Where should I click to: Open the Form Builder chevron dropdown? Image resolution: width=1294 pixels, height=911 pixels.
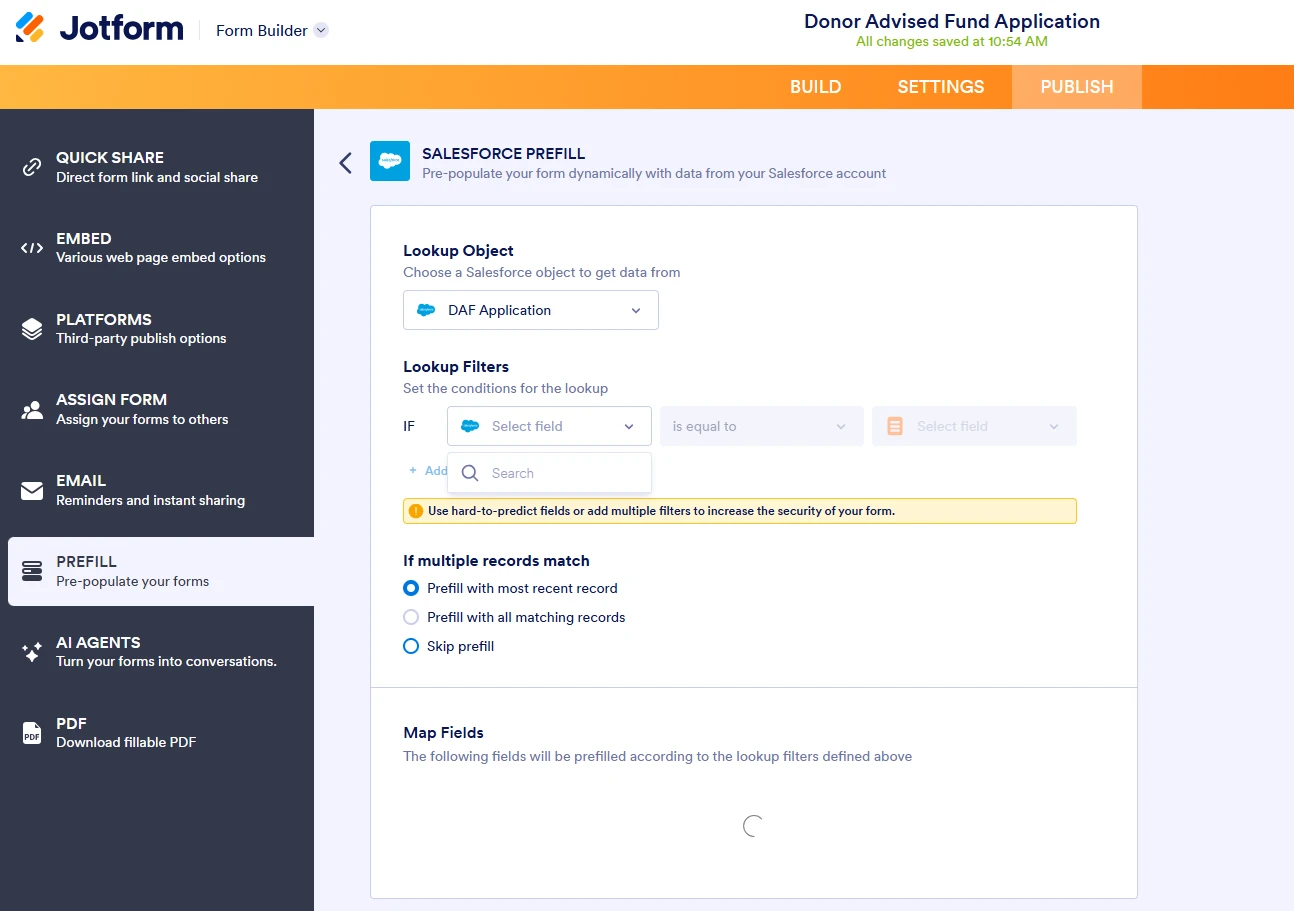(x=320, y=30)
